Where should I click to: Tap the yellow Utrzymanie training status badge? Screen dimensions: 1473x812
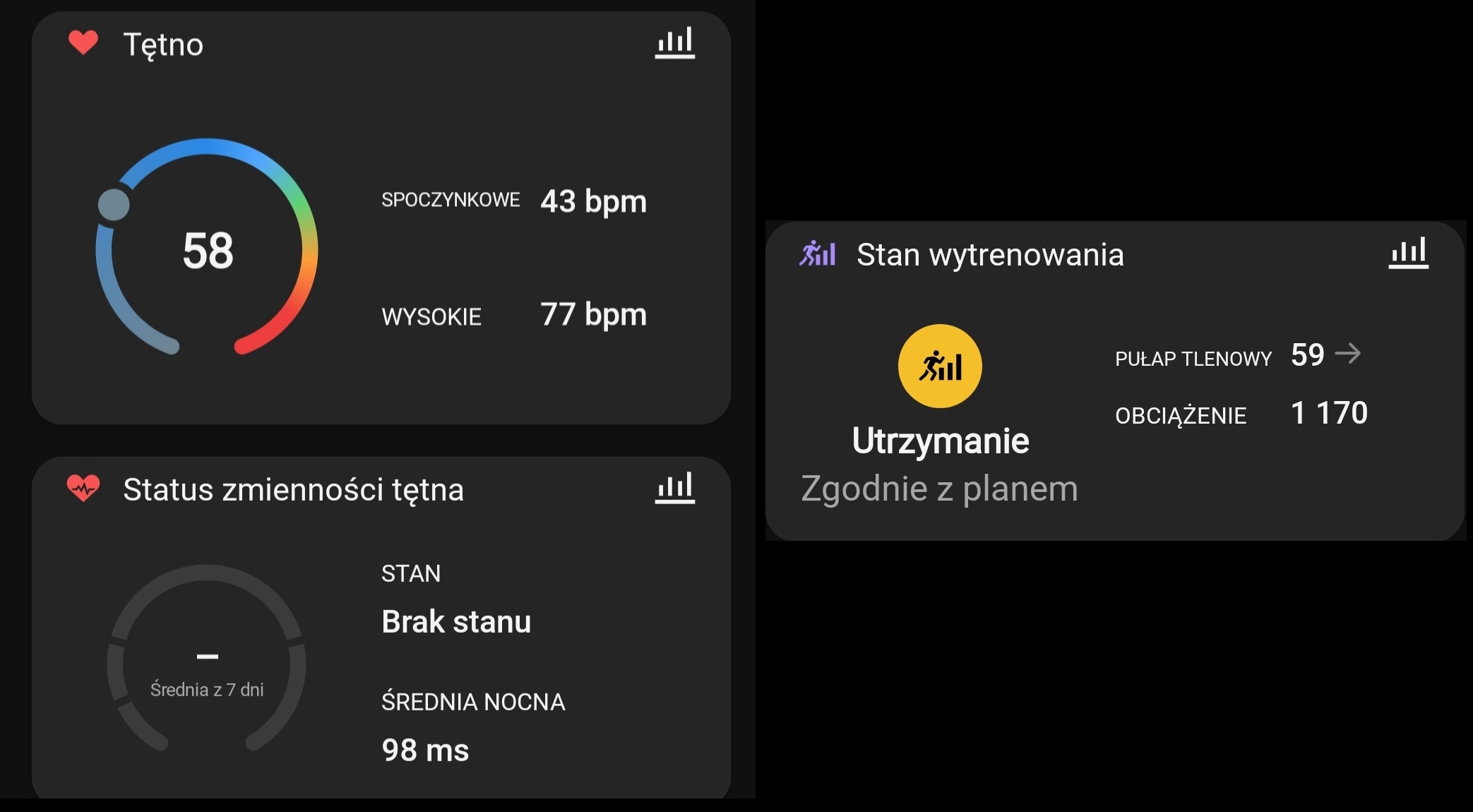pos(939,366)
